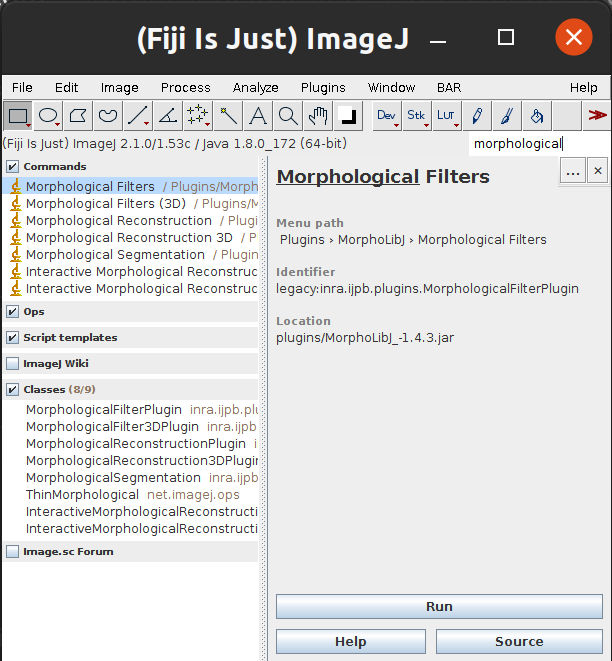Click the morphological search input field
Image resolution: width=612 pixels, height=661 pixels.
(x=539, y=144)
